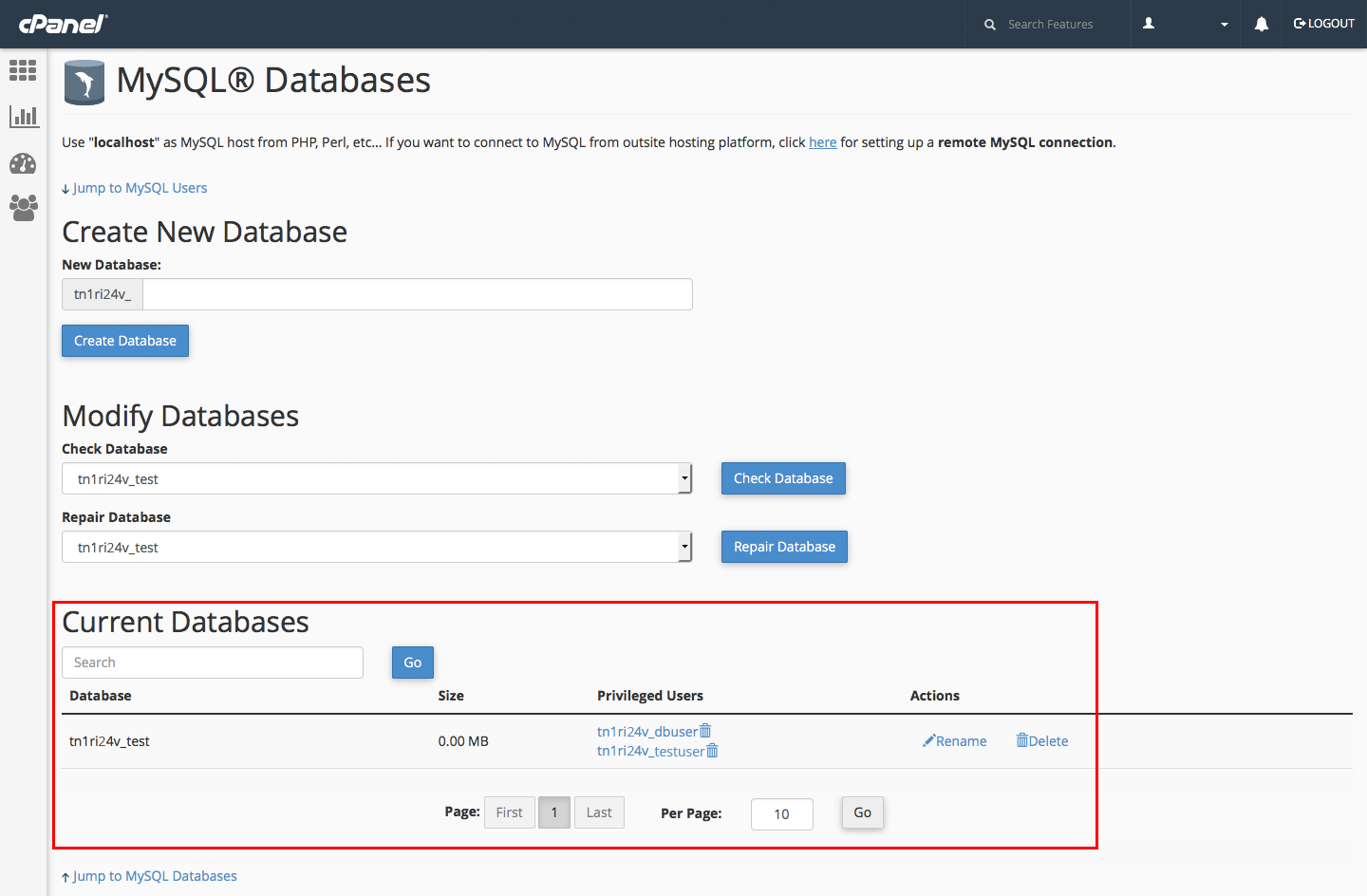Click the Database column header
The image size is (1367, 896).
pos(101,696)
